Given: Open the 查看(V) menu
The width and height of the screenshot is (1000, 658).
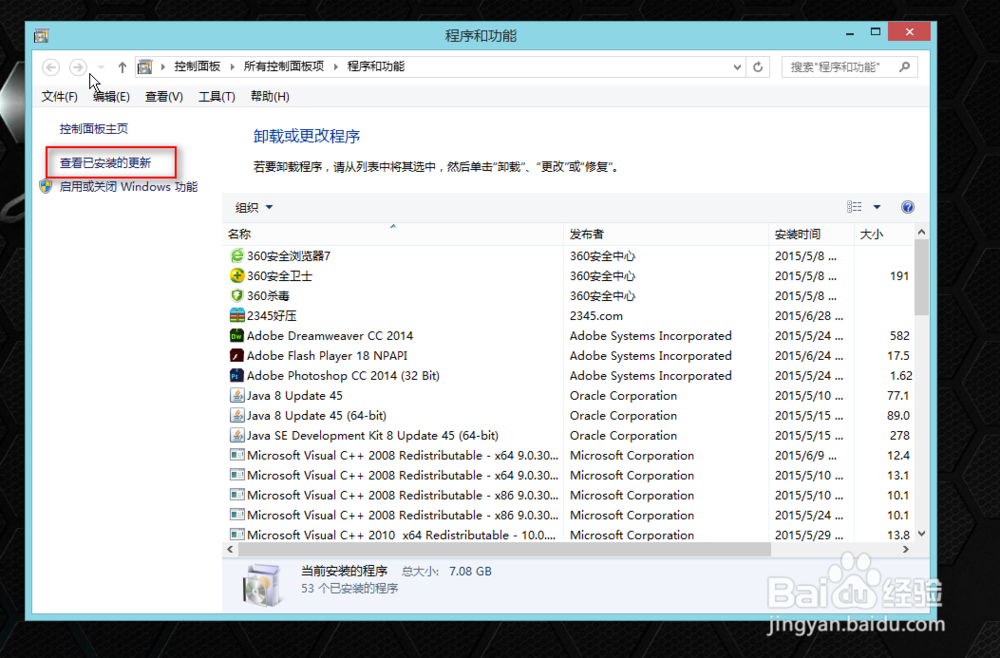Looking at the screenshot, I should coord(163,96).
